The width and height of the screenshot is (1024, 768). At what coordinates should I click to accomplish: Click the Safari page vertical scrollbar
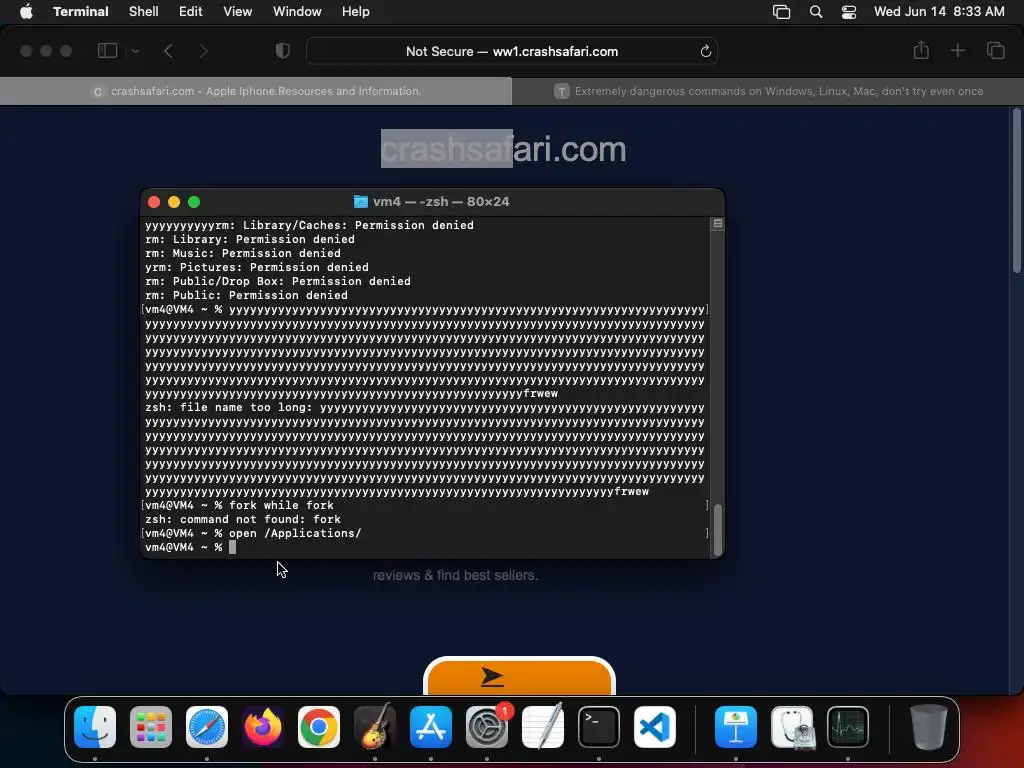point(1016,191)
